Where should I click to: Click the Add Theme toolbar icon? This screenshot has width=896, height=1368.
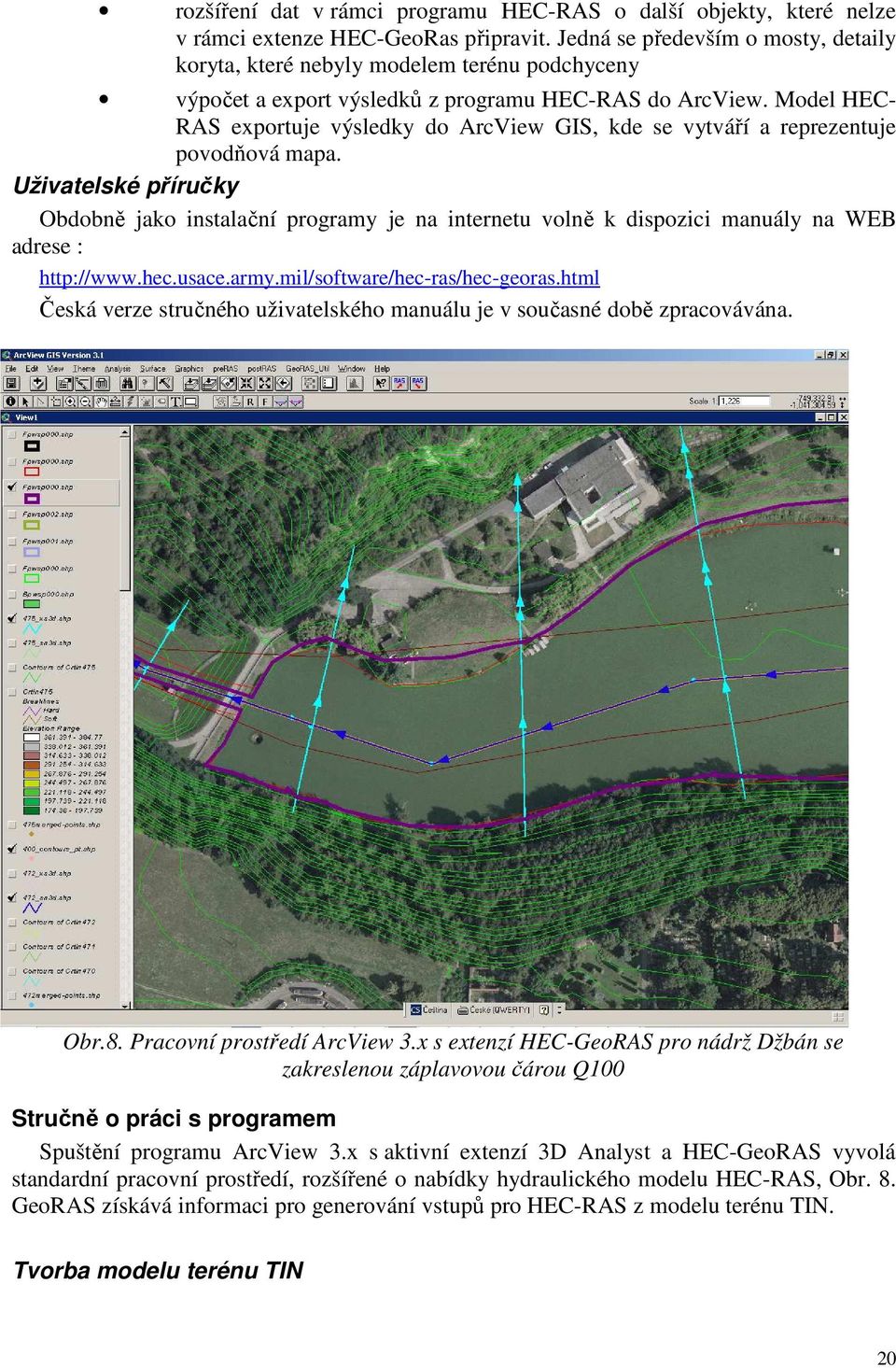38,383
